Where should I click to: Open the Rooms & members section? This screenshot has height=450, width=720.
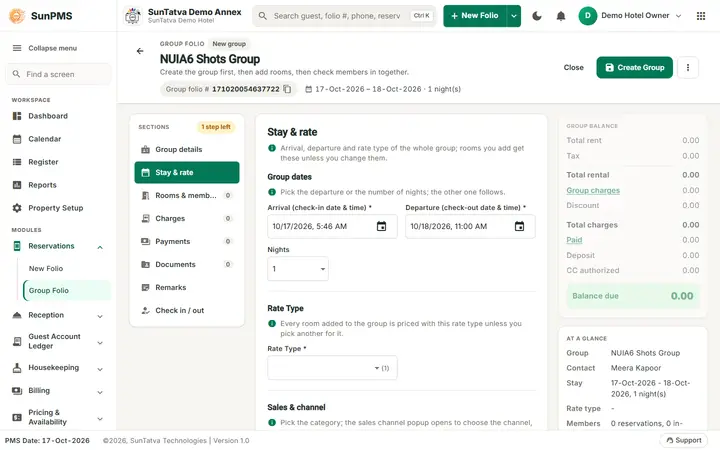point(187,196)
